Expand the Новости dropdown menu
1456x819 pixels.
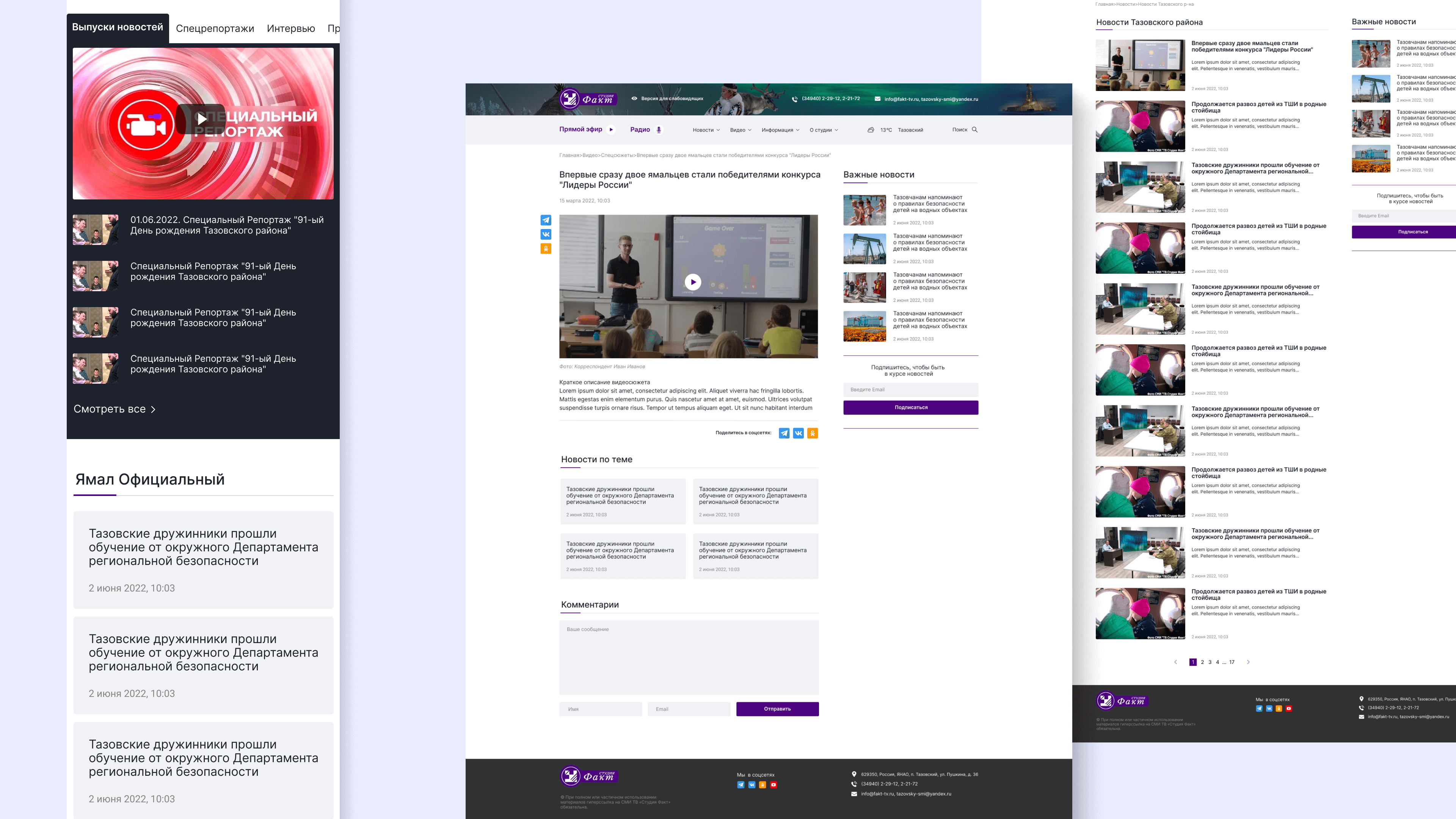(x=706, y=130)
